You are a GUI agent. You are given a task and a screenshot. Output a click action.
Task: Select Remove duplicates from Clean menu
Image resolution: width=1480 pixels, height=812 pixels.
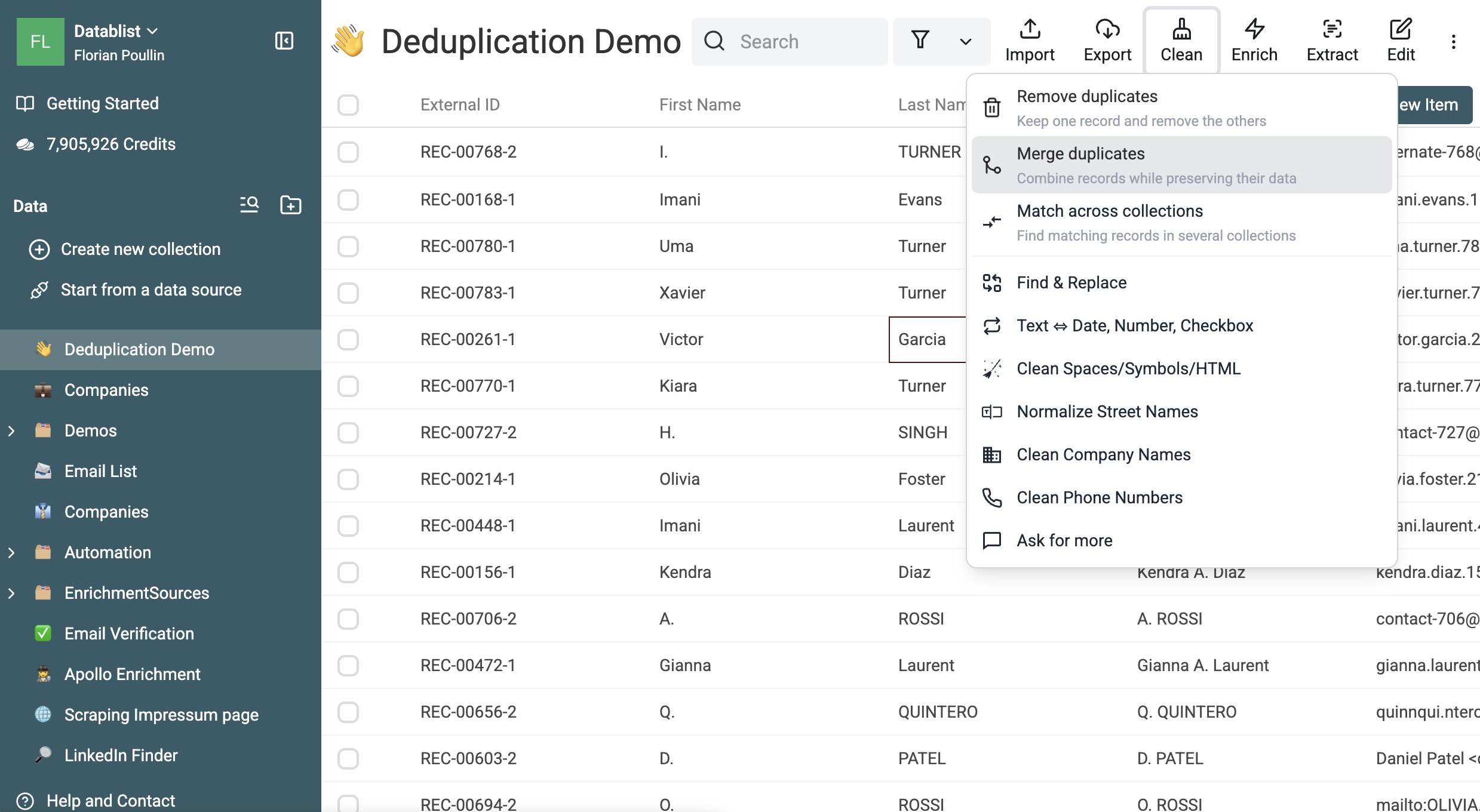pyautogui.click(x=1181, y=107)
